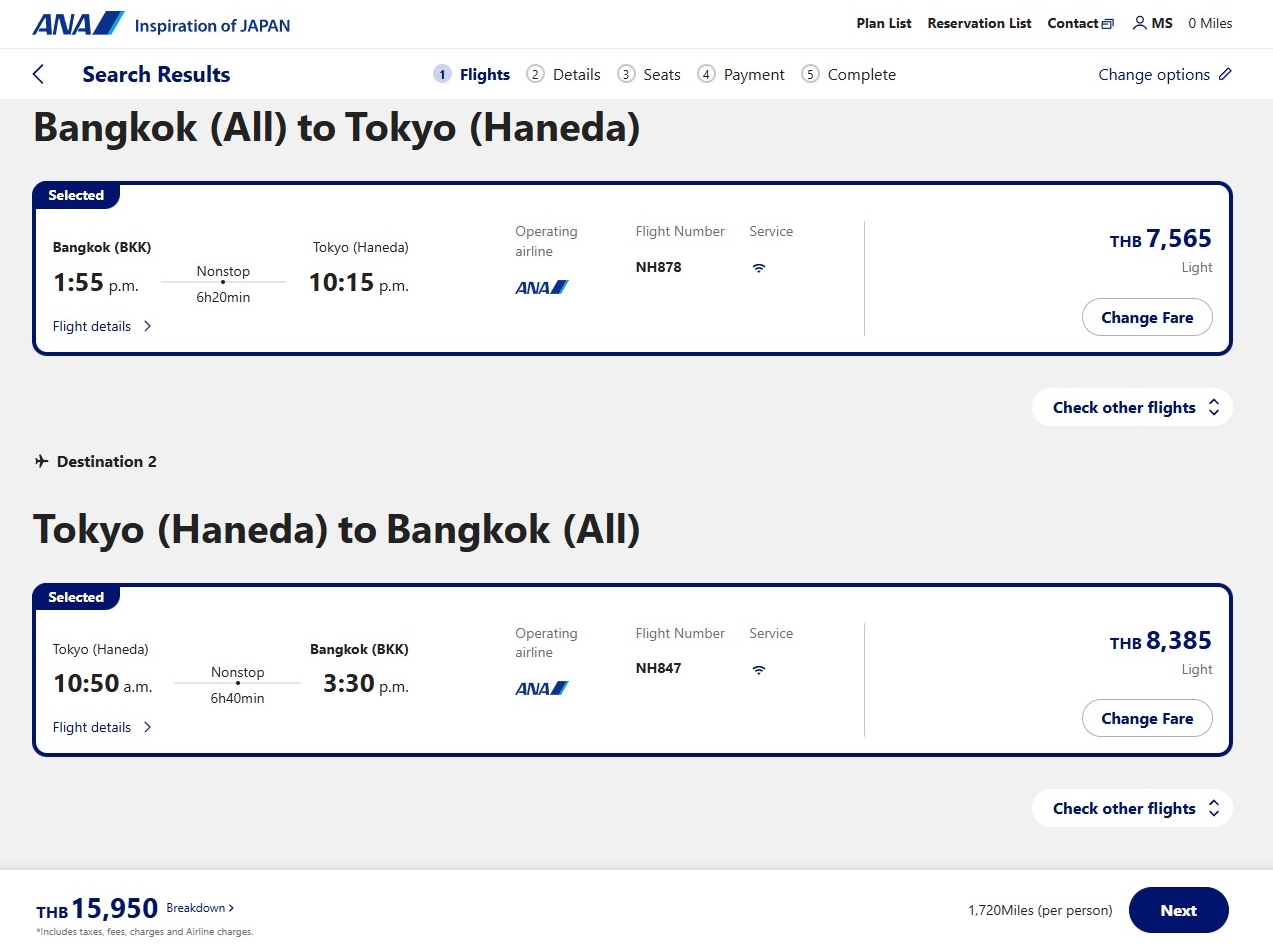Click the Wi-Fi service icon for flight NH878
Viewport: 1273px width, 944px height.
(x=759, y=268)
